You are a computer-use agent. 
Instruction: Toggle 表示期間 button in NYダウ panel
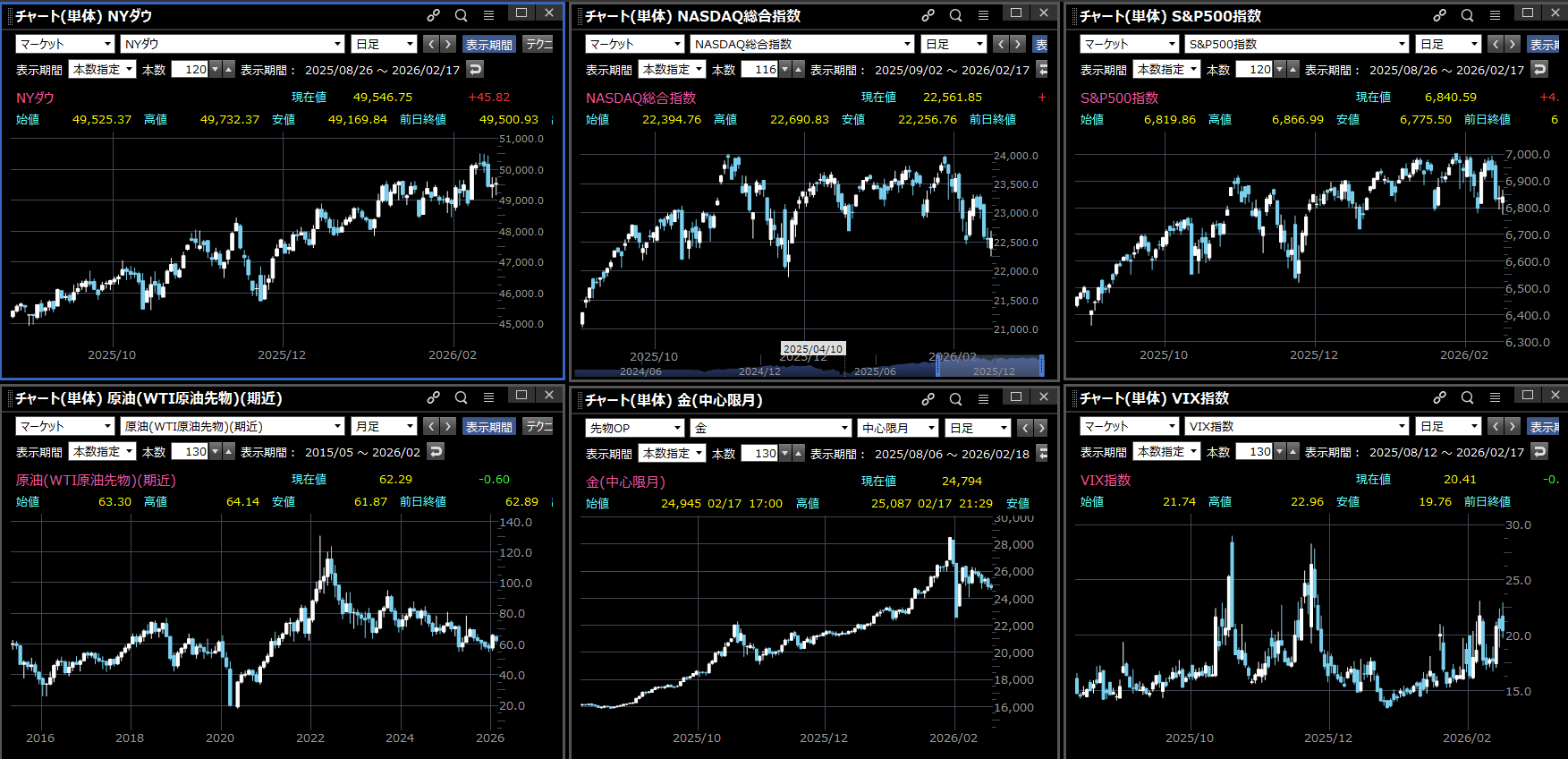489,45
